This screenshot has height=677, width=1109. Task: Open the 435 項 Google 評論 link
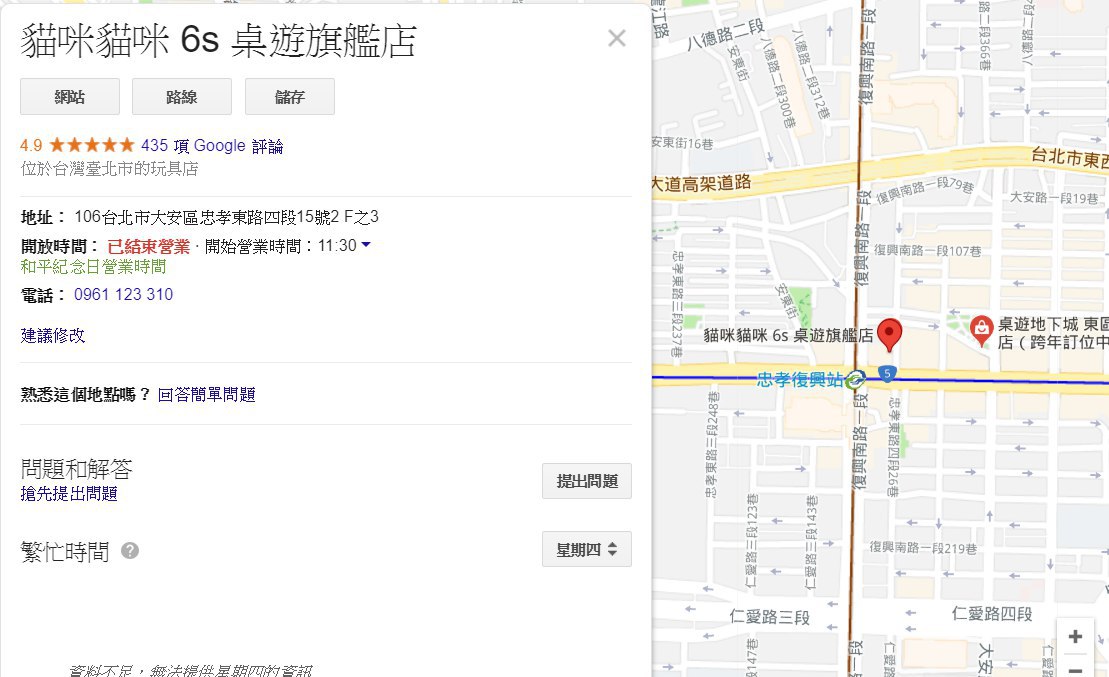click(212, 146)
